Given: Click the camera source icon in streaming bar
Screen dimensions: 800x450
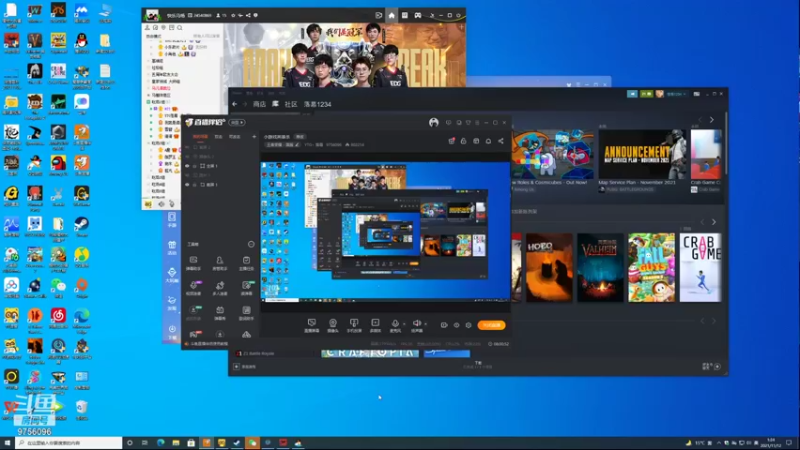Looking at the screenshot, I should click(333, 323).
